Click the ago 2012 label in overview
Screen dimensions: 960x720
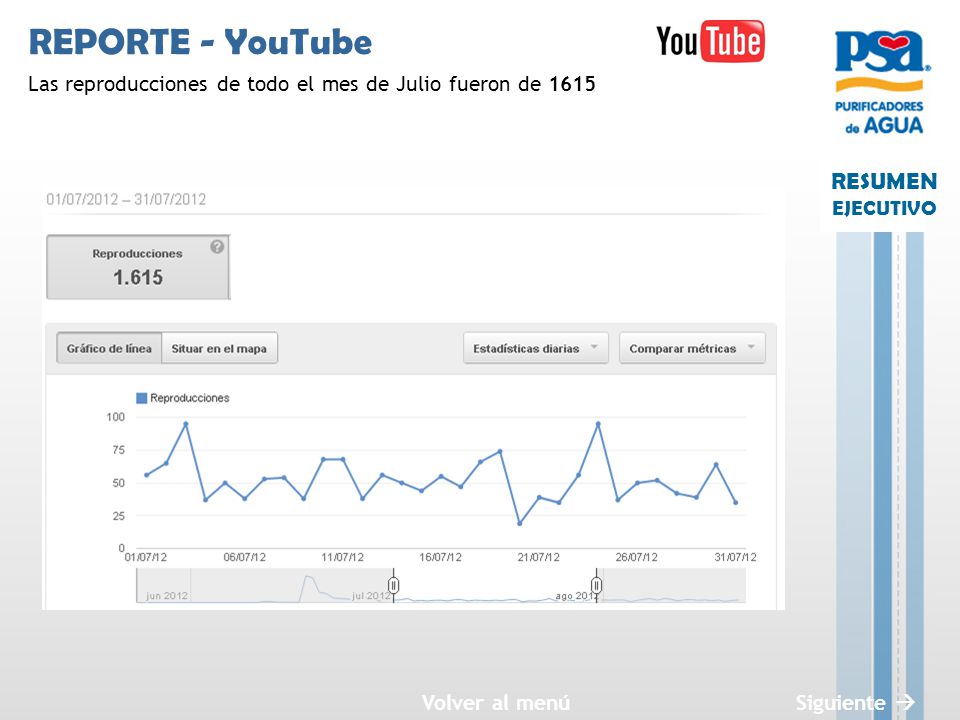point(577,596)
